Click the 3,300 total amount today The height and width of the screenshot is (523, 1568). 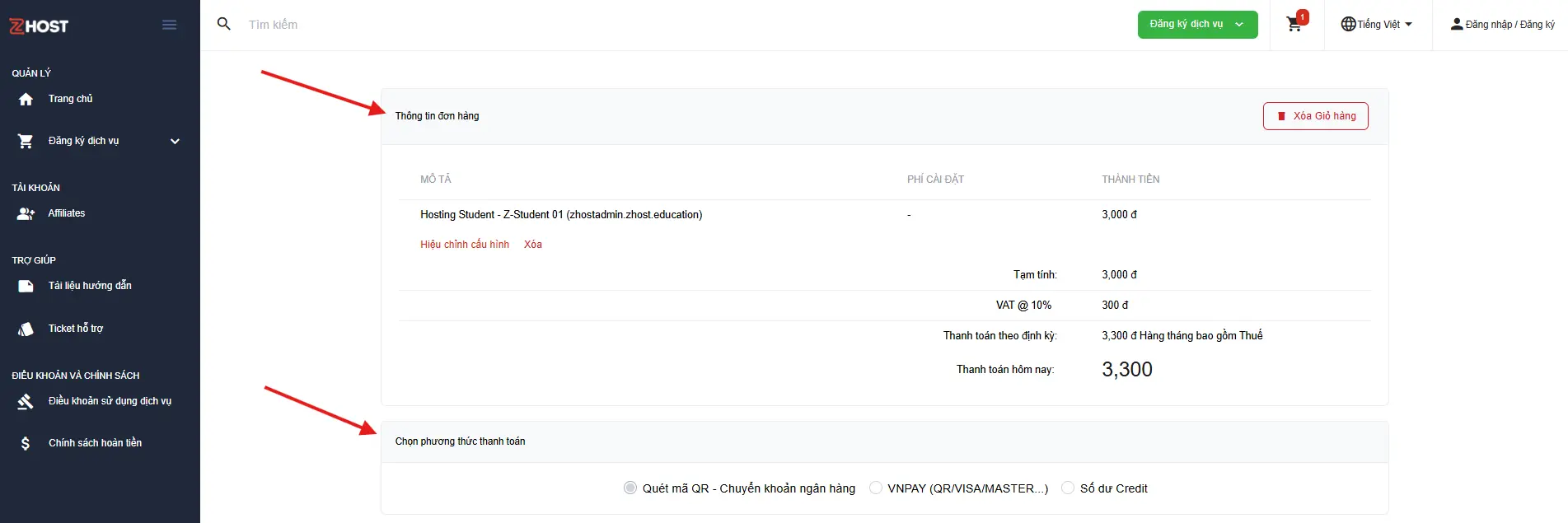click(1127, 370)
